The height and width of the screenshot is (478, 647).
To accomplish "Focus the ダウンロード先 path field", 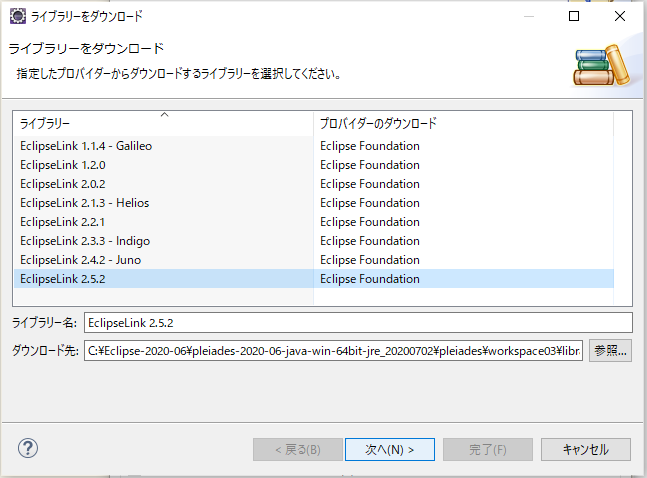I will point(333,350).
